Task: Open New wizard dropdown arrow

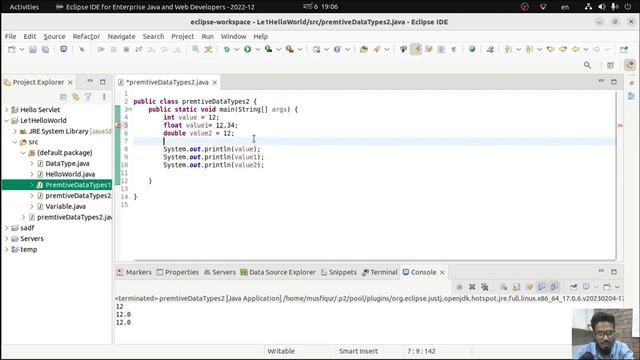Action: pyautogui.click(x=22, y=49)
